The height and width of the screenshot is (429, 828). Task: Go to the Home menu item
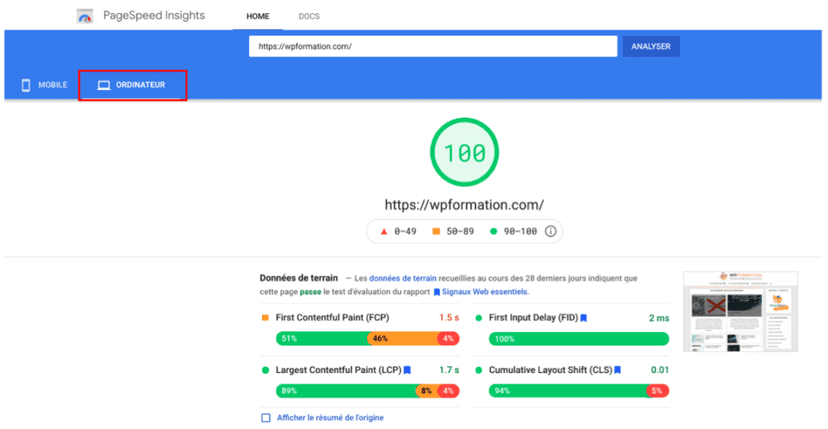click(x=258, y=17)
